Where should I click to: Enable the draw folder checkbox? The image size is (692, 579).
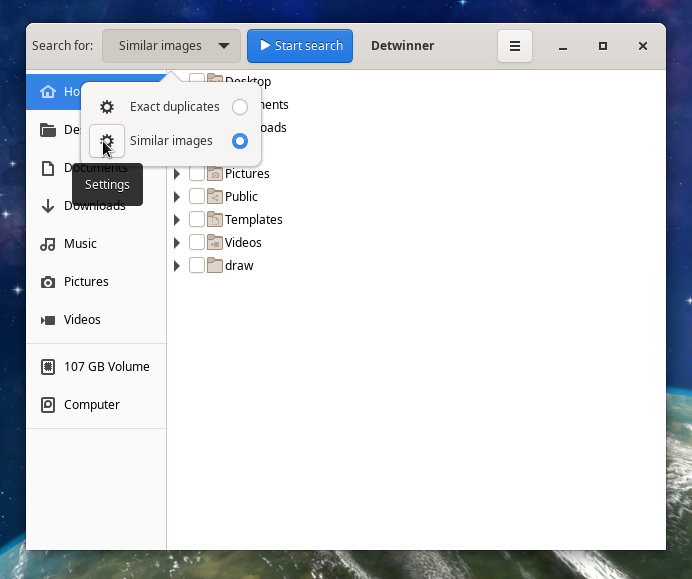pyautogui.click(x=197, y=266)
